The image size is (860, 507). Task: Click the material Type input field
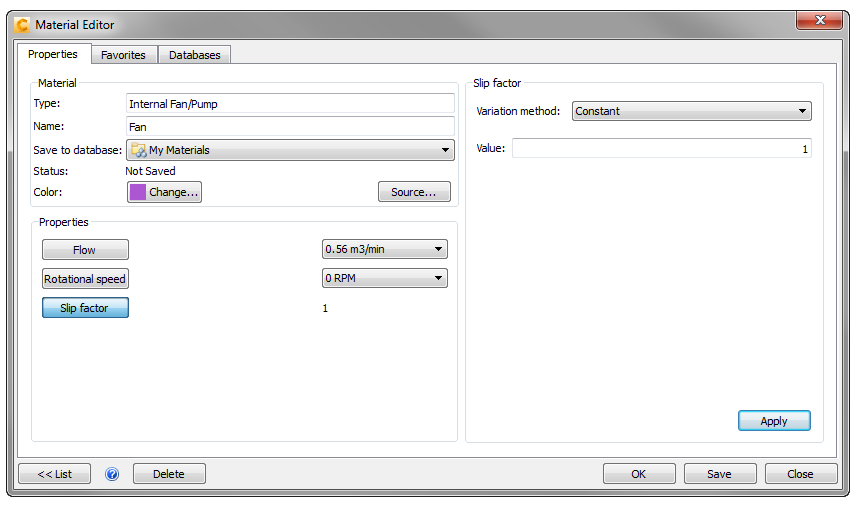point(290,104)
